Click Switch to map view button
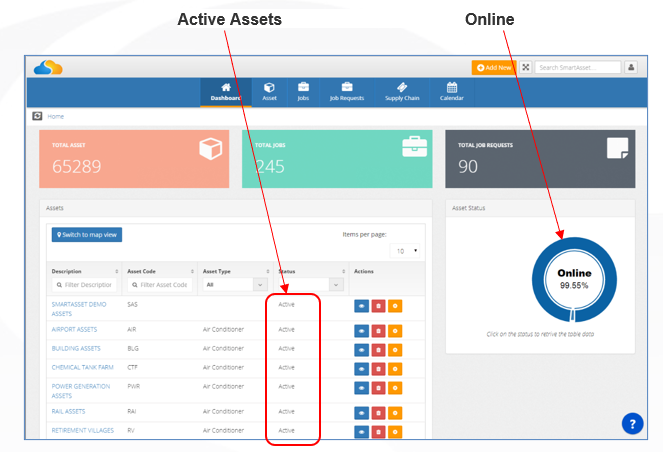The height and width of the screenshot is (452, 663). (87, 235)
